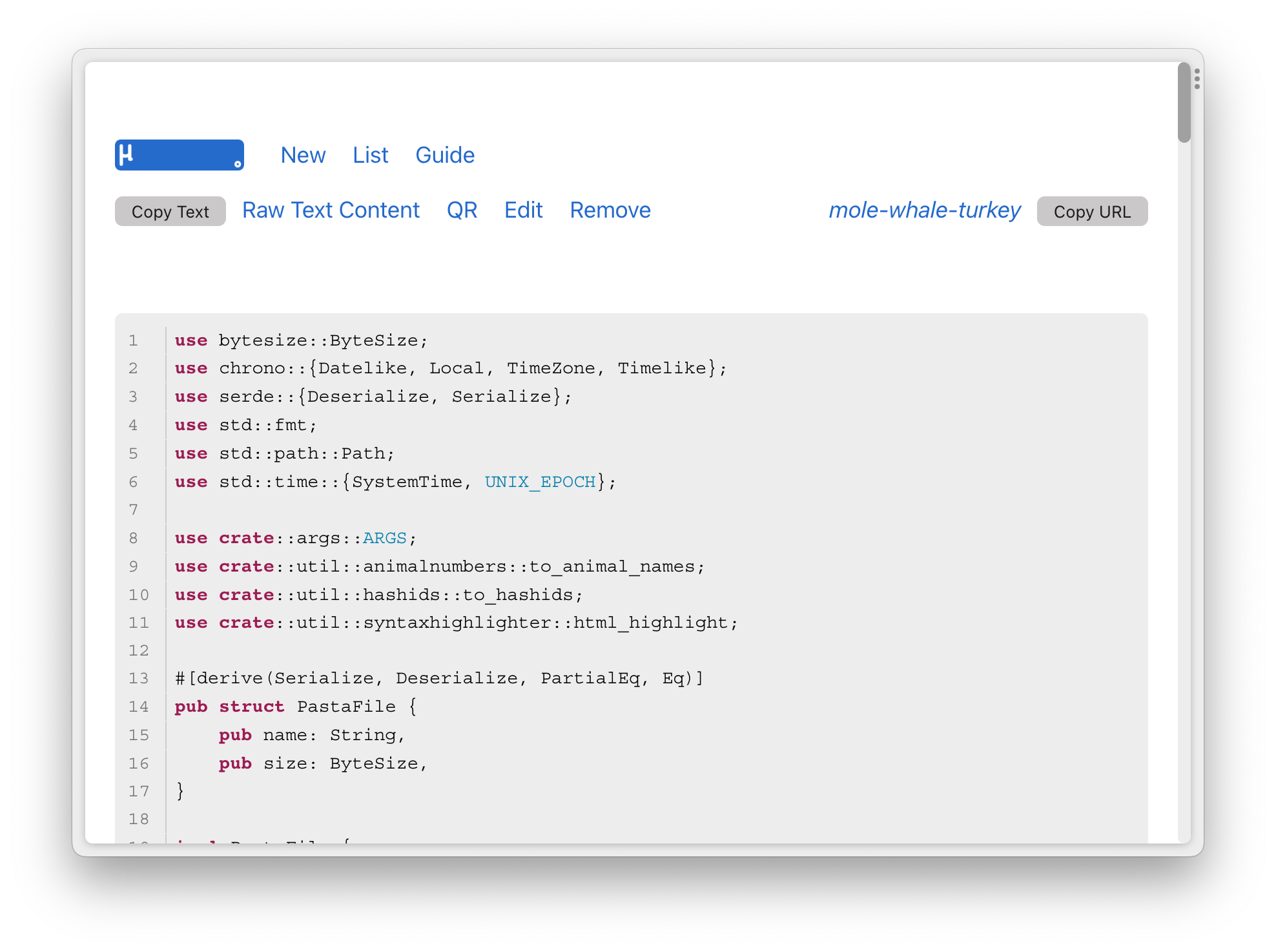Click the MicroBin logo icon

[179, 155]
